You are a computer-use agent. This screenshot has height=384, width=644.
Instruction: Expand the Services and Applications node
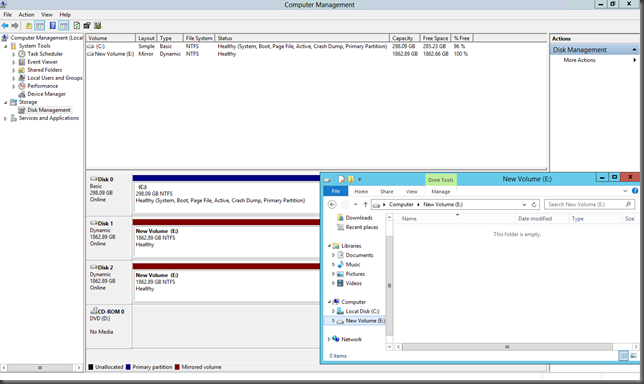5,118
